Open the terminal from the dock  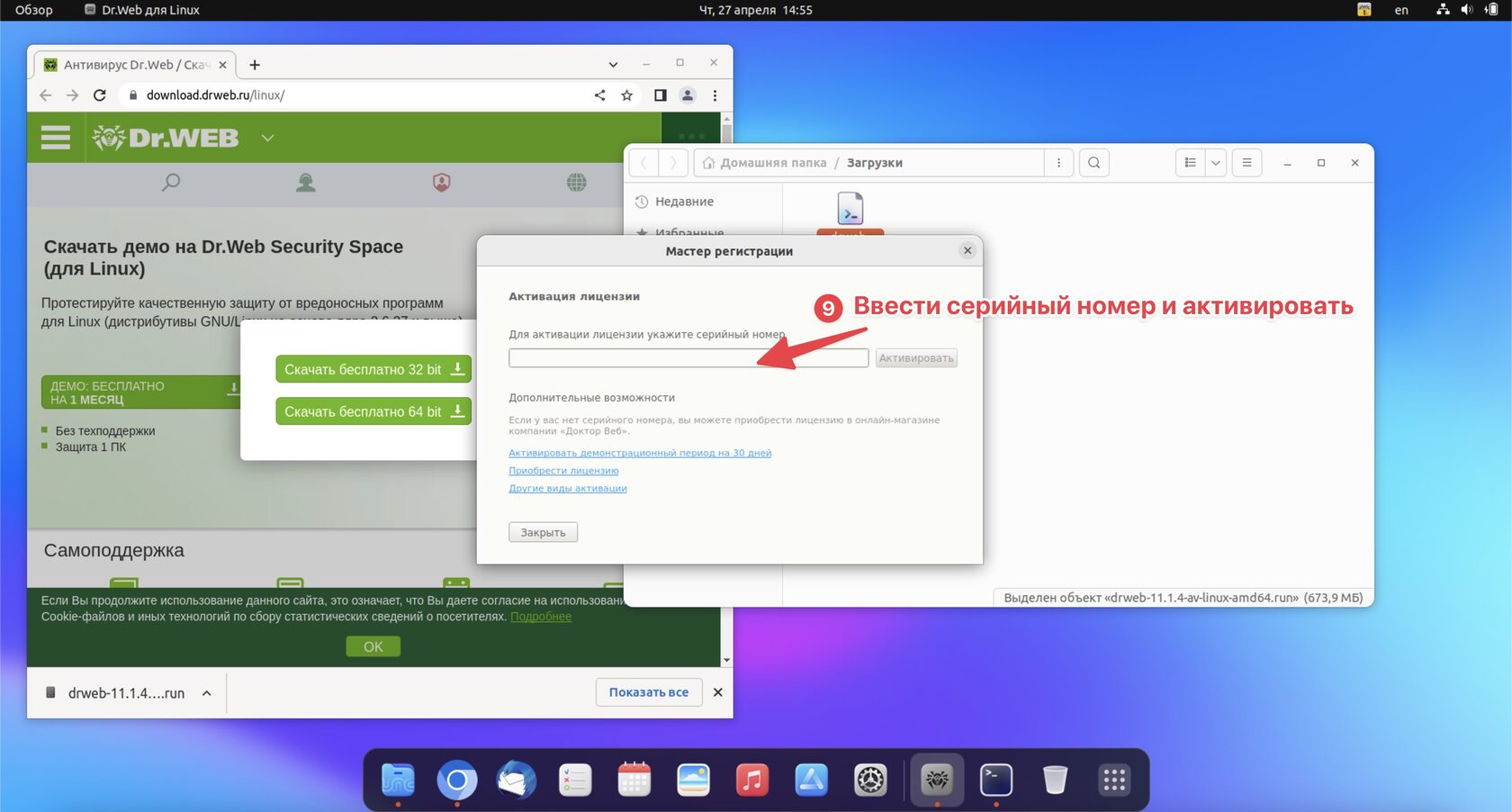coord(996,780)
